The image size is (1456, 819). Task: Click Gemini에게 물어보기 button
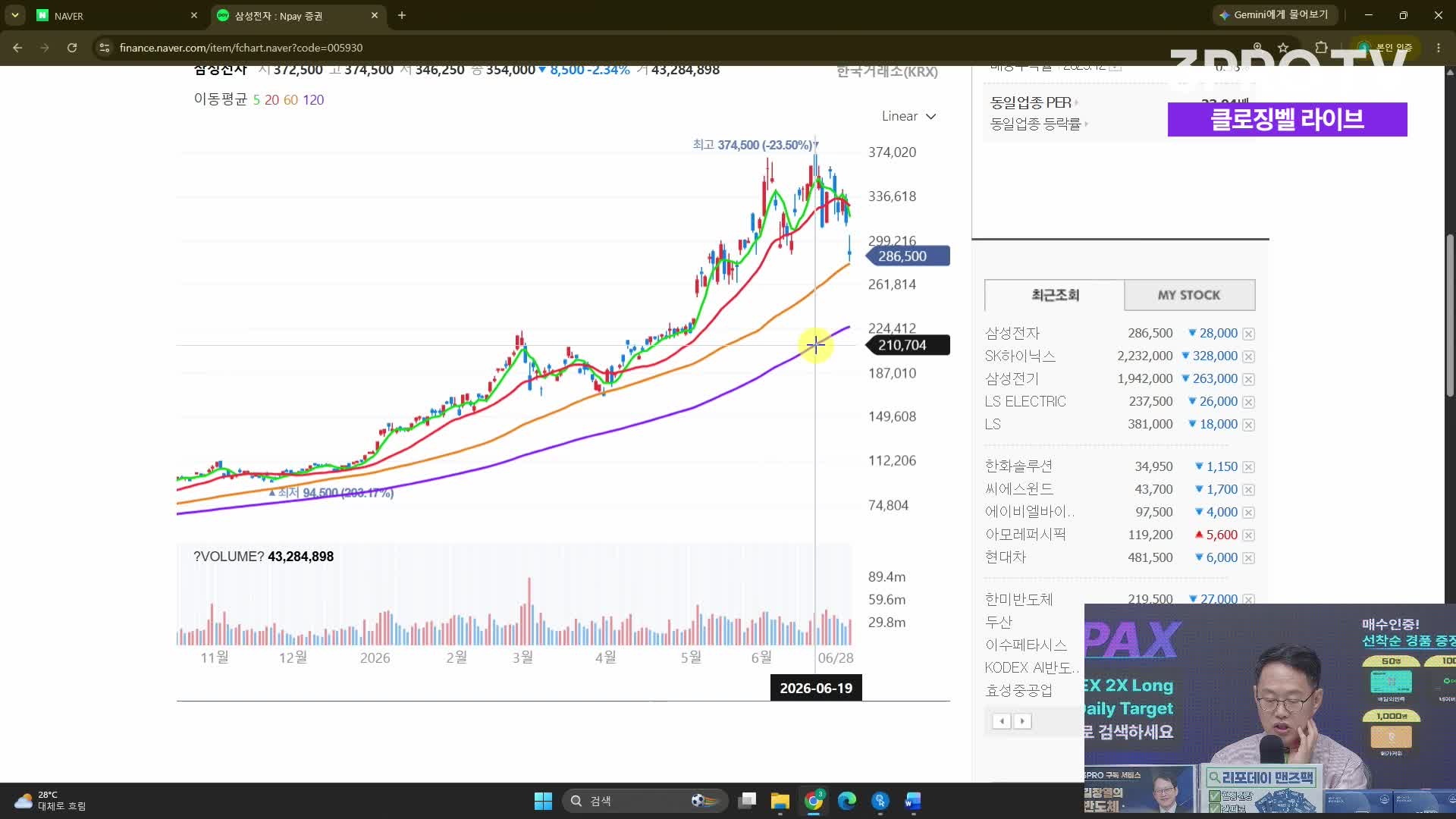[1274, 14]
